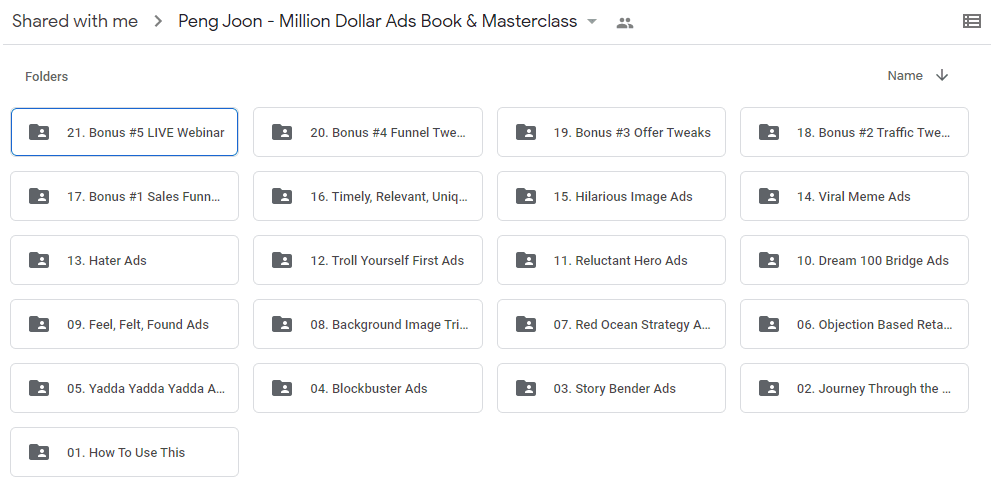Reverse sort direction arrow next to Name

[x=942, y=75]
